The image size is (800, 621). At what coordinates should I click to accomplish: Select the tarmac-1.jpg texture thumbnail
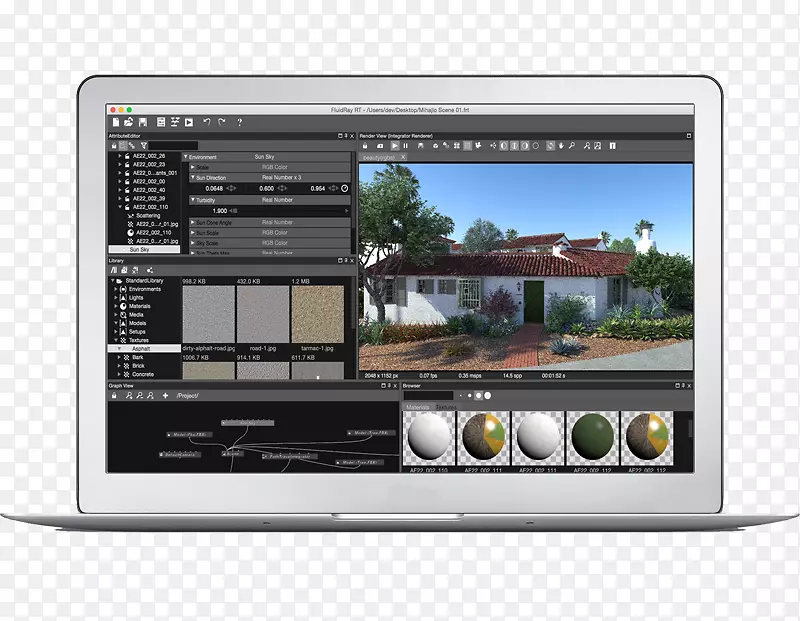coord(317,314)
